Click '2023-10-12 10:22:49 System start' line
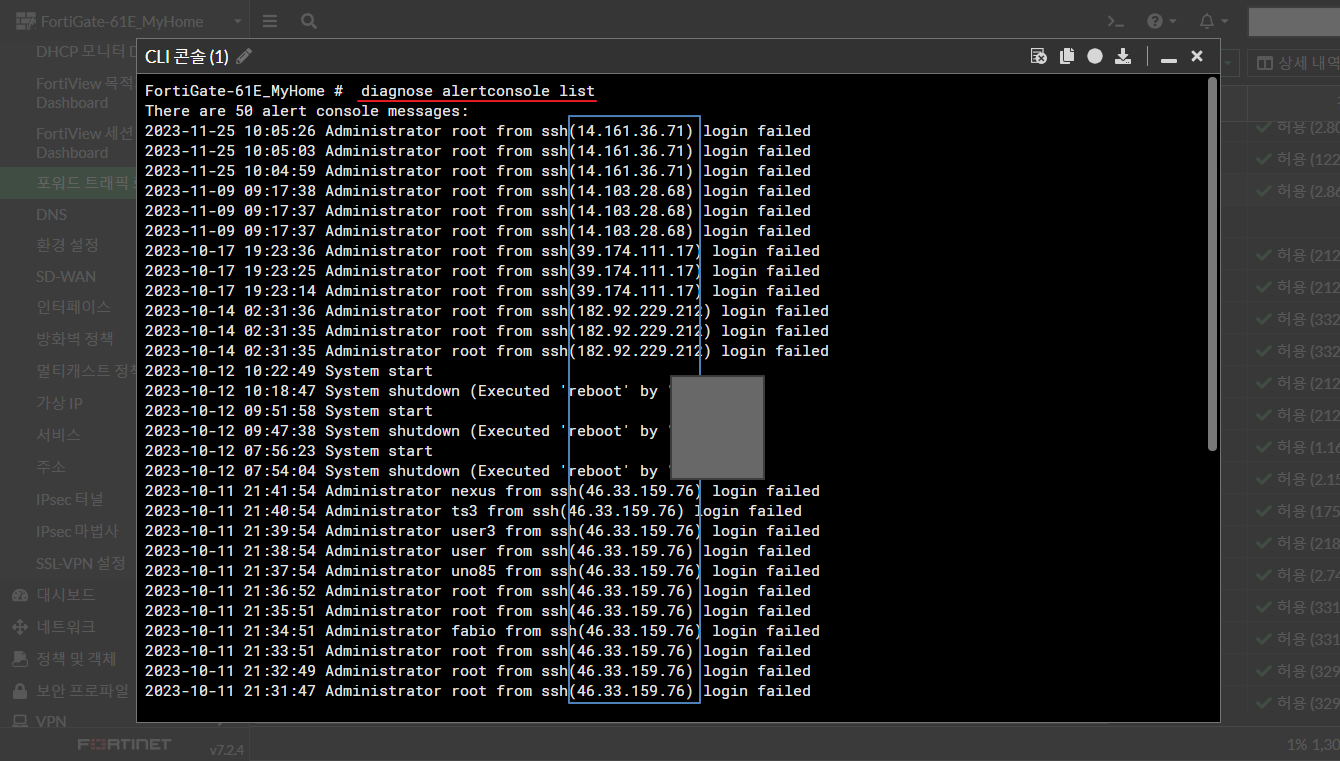The width and height of the screenshot is (1340, 761). [x=289, y=371]
